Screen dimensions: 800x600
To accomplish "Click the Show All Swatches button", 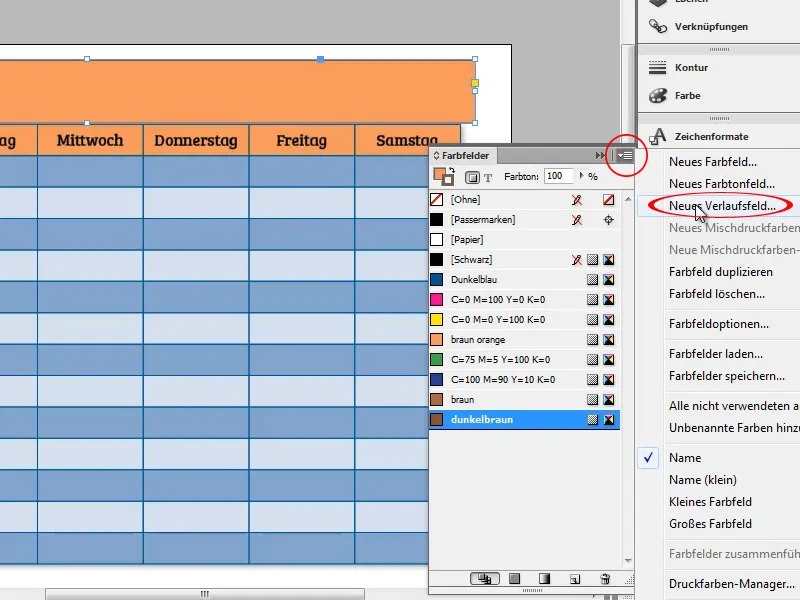I will pyautogui.click(x=485, y=578).
